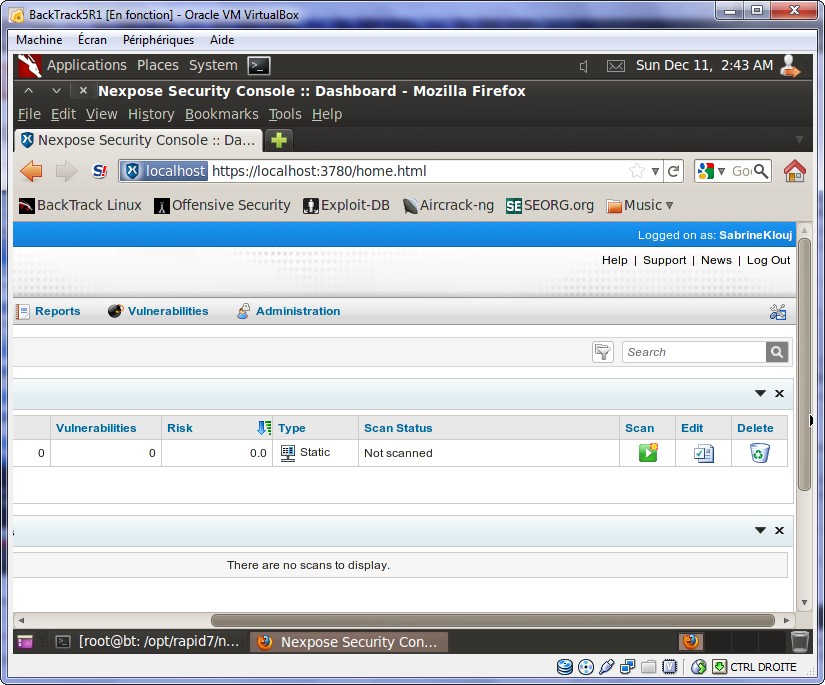The height and width of the screenshot is (685, 825).
Task: Open the News link
Action: tap(716, 260)
